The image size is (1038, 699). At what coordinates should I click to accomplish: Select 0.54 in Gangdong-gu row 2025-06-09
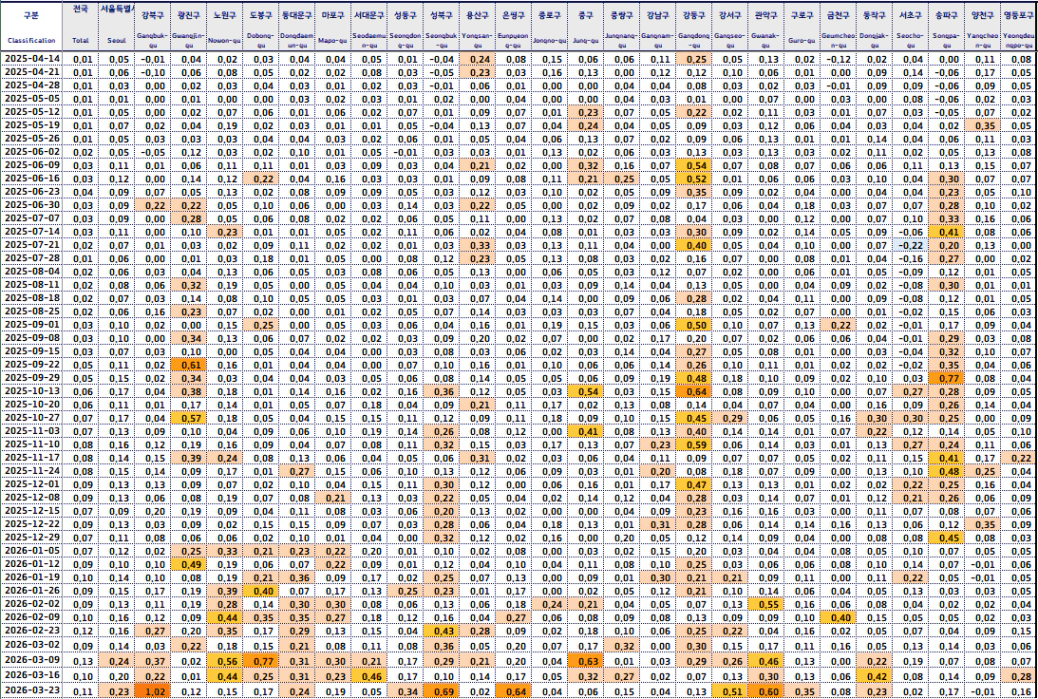[692, 165]
